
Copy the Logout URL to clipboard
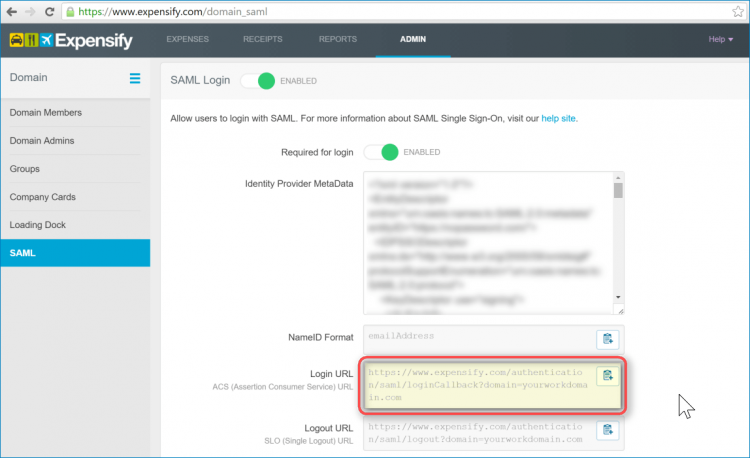click(x=607, y=431)
